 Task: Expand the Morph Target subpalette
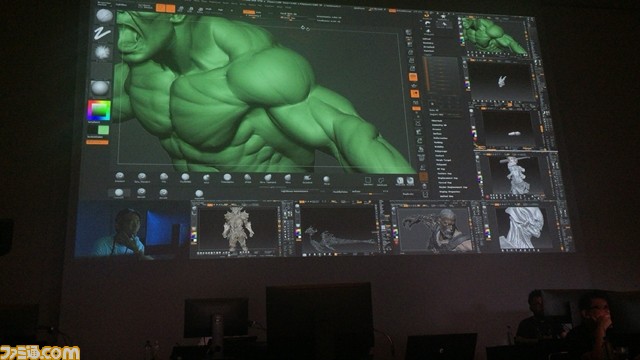pos(443,160)
